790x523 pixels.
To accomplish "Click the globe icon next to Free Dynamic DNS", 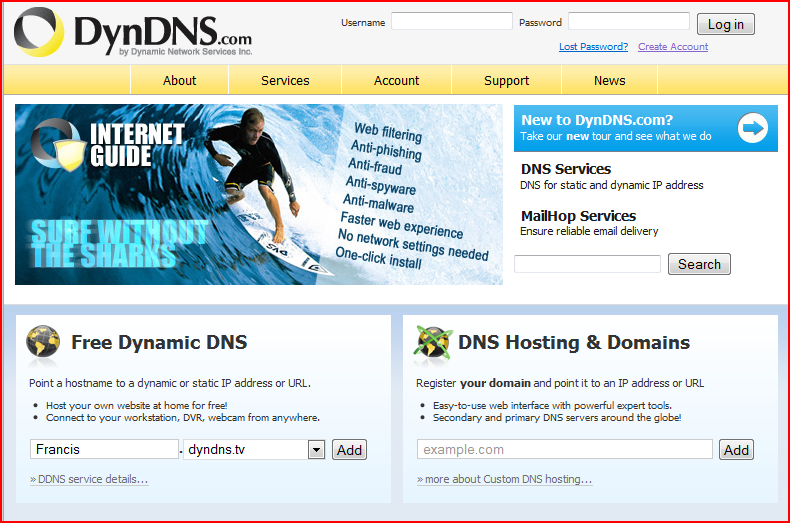I will pos(43,342).
